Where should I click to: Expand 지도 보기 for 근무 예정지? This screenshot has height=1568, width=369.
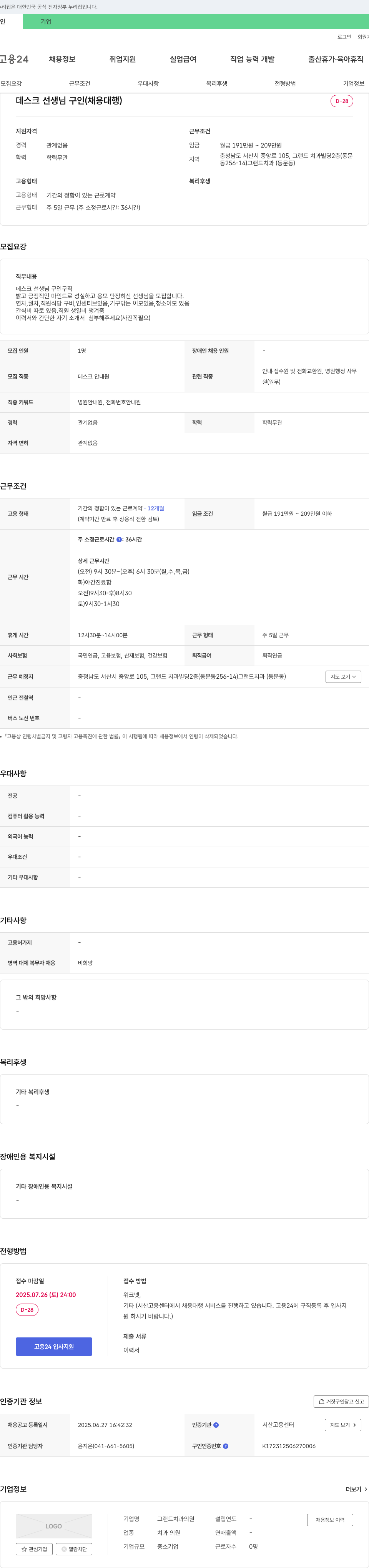[343, 676]
